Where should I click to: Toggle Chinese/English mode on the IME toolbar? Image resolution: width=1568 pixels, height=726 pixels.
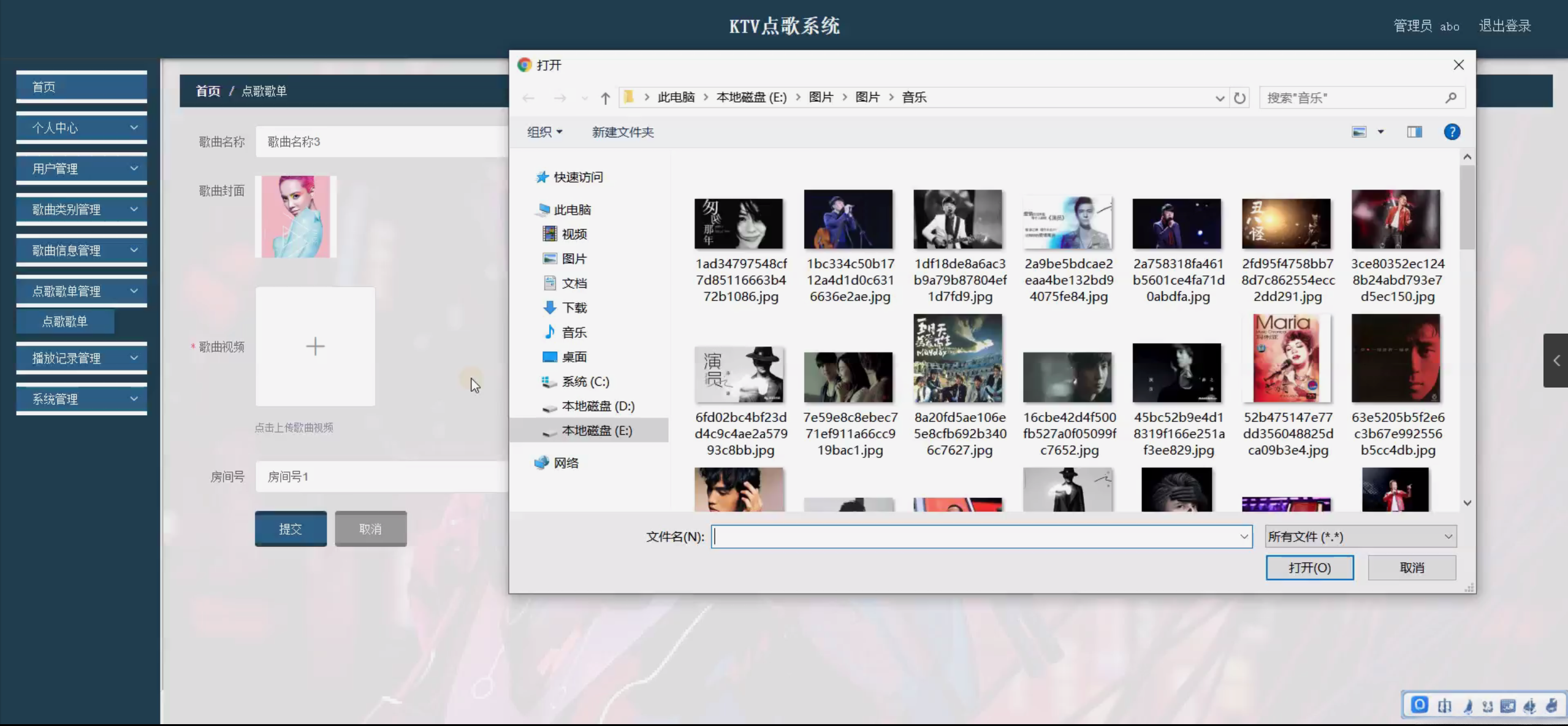pyautogui.click(x=1444, y=705)
